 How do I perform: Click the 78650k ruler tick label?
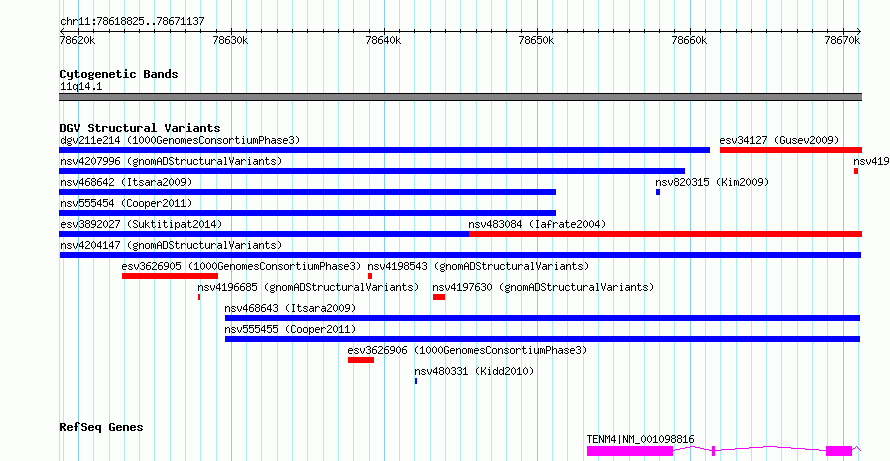(x=537, y=40)
